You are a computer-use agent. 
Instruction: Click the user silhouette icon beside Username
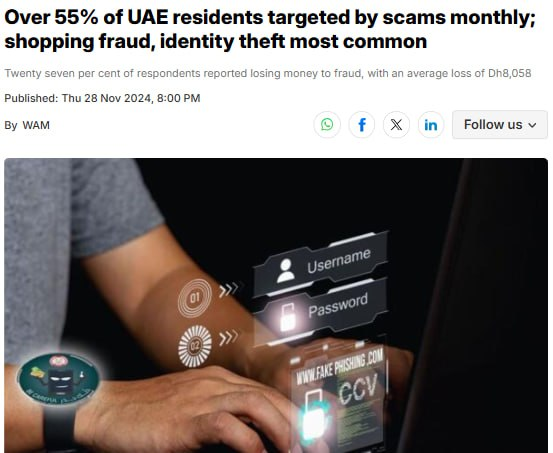tap(285, 271)
